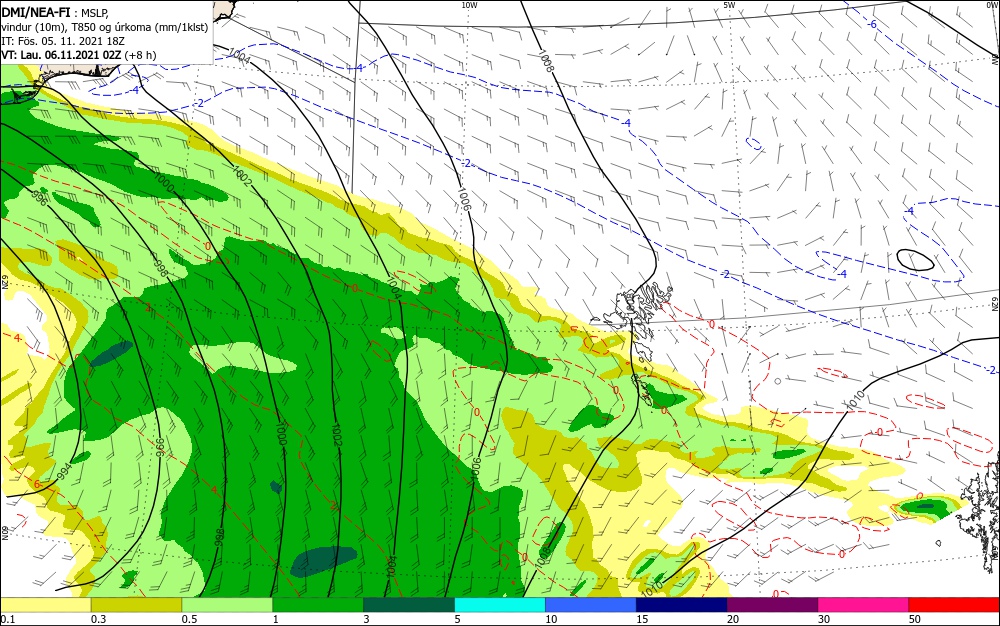Click the green 1–3 legend swatch
1000x626 pixels.
[318, 605]
